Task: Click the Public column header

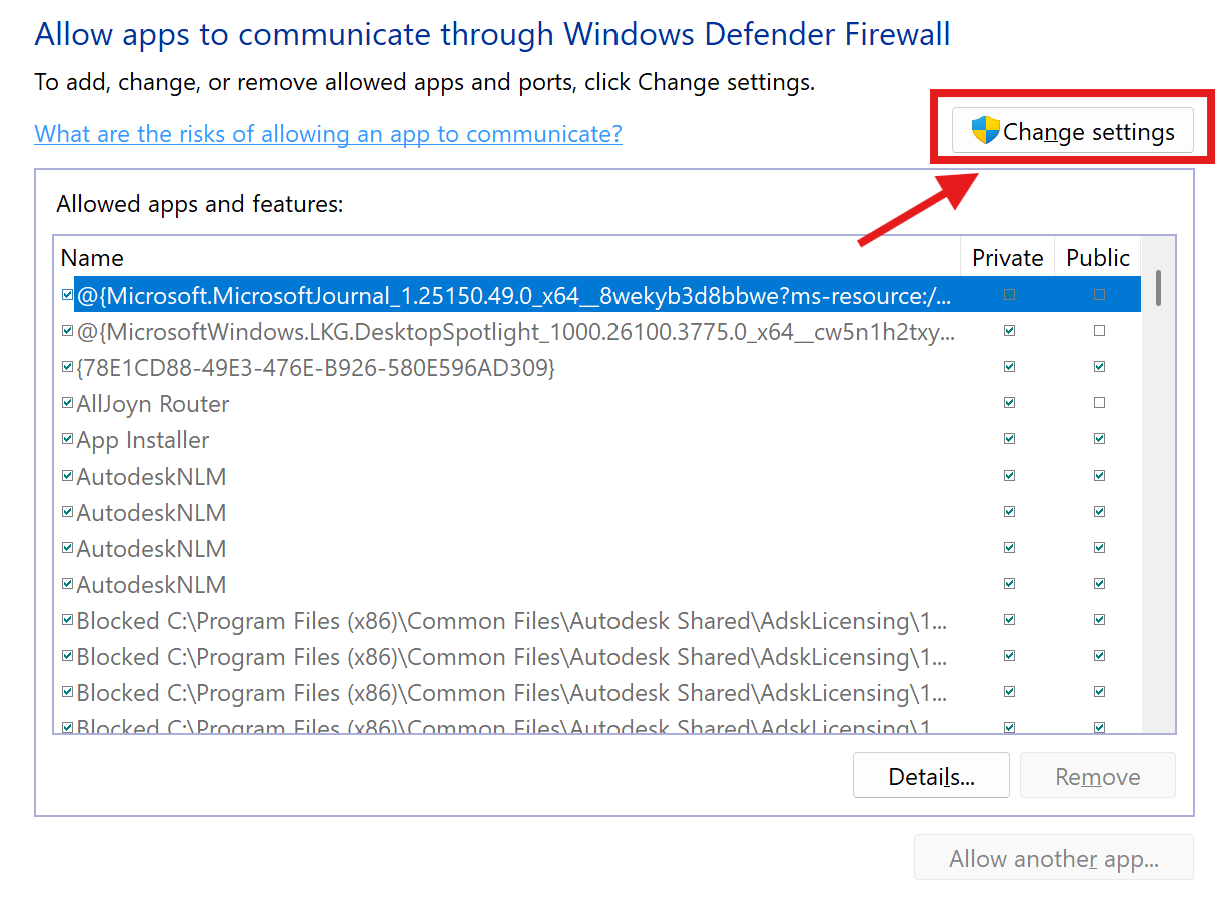Action: point(1097,257)
